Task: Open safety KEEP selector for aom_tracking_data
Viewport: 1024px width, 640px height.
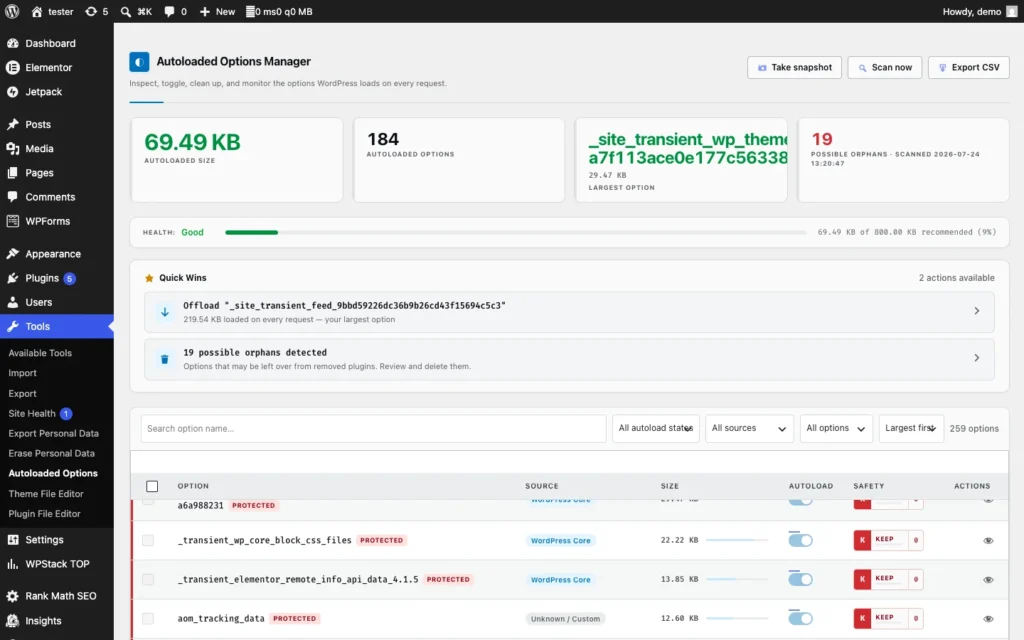Action: [888, 618]
